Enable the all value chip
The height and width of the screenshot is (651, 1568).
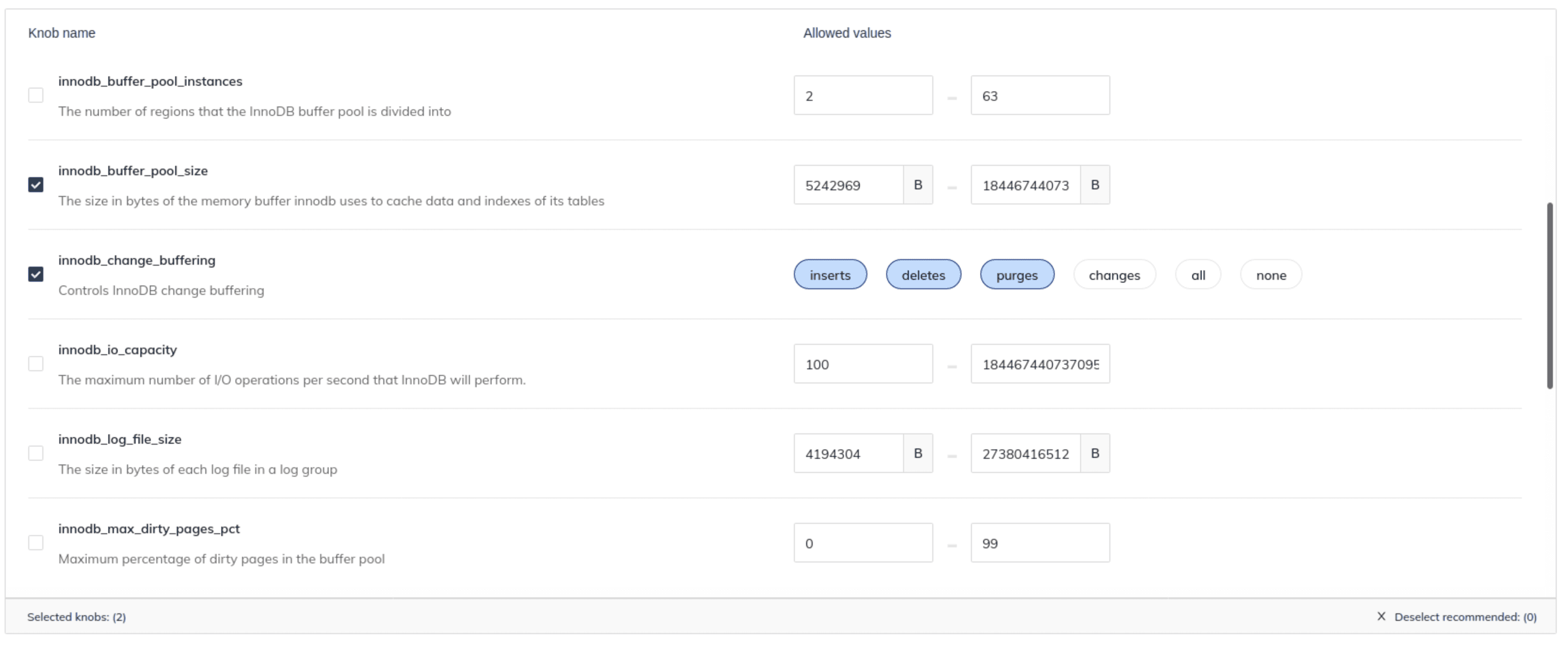click(x=1197, y=275)
